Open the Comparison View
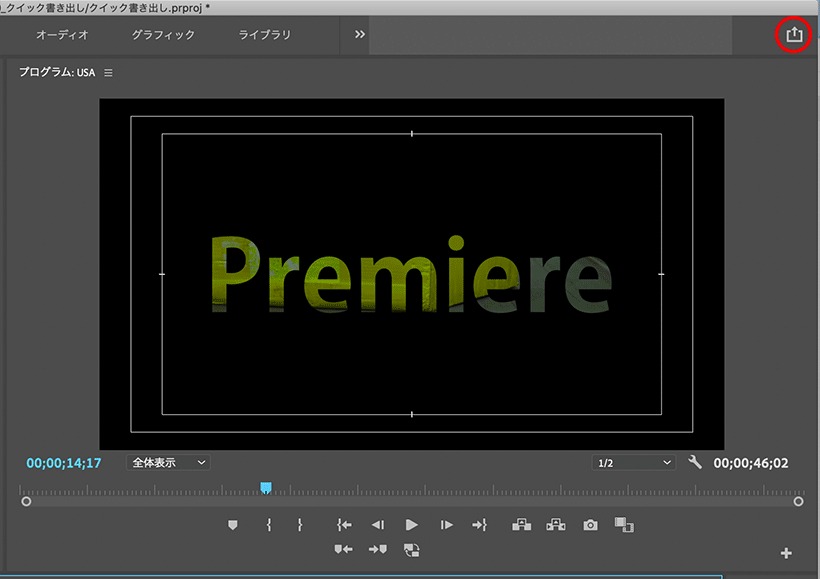820x579 pixels. [624, 525]
